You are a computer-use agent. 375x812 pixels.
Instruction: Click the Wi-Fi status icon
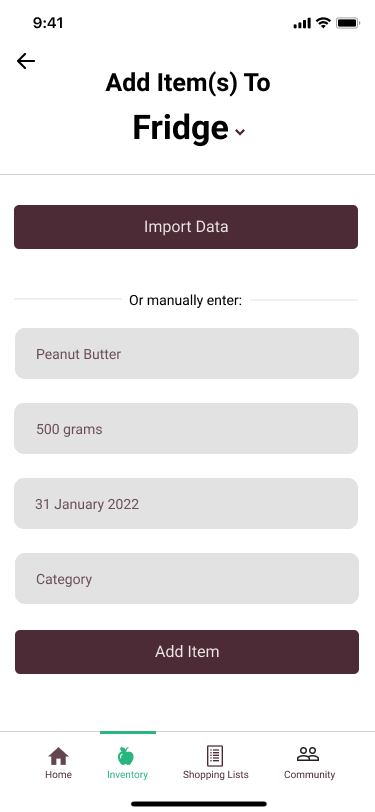324,23
